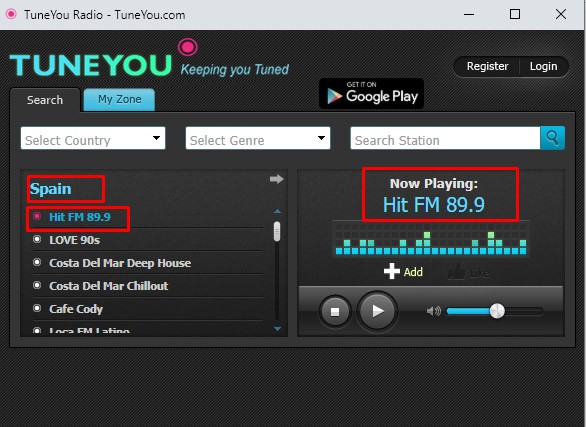Open the Select Country dropdown

93,138
